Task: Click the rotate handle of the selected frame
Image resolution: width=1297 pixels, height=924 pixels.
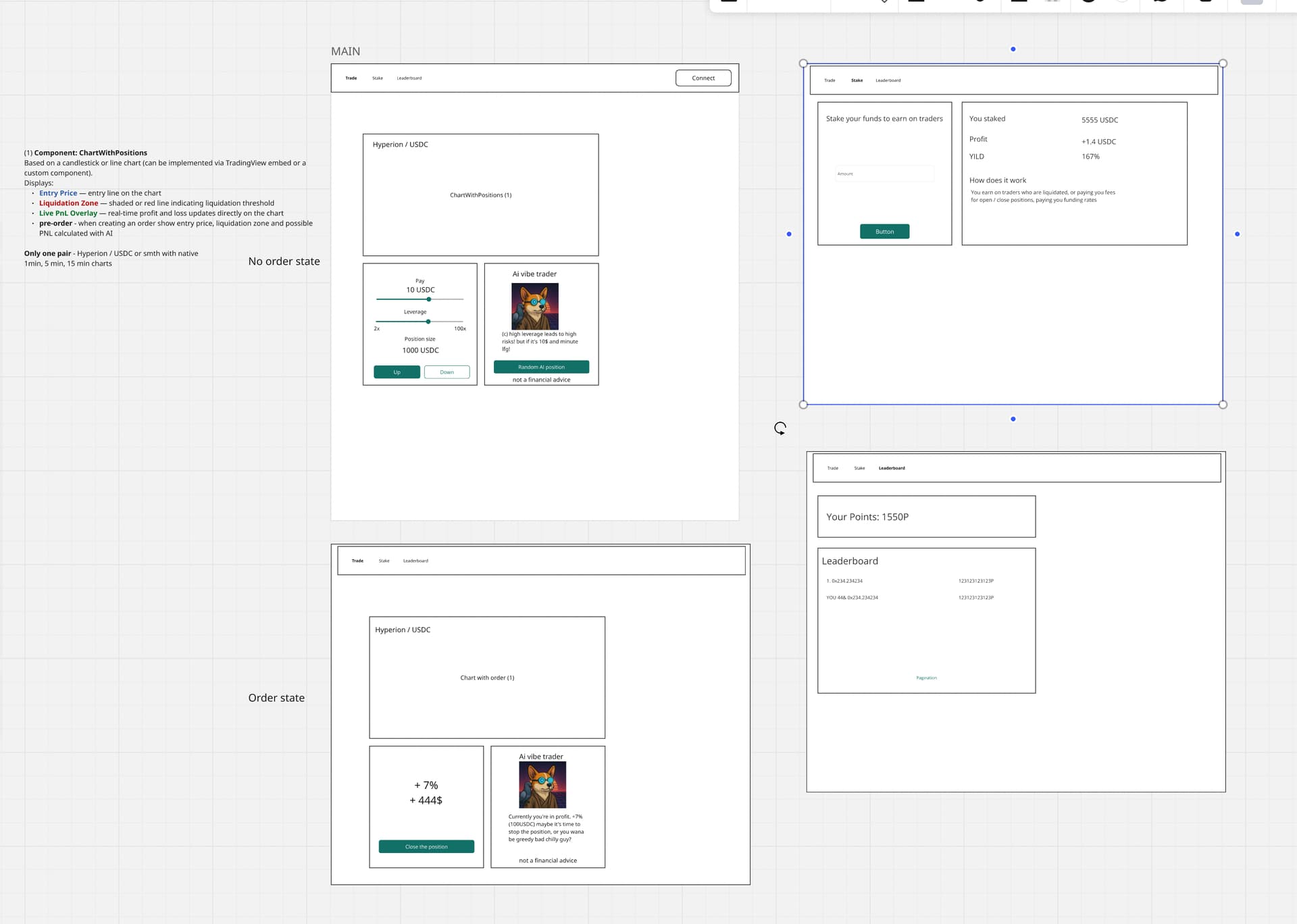Action: coord(780,428)
